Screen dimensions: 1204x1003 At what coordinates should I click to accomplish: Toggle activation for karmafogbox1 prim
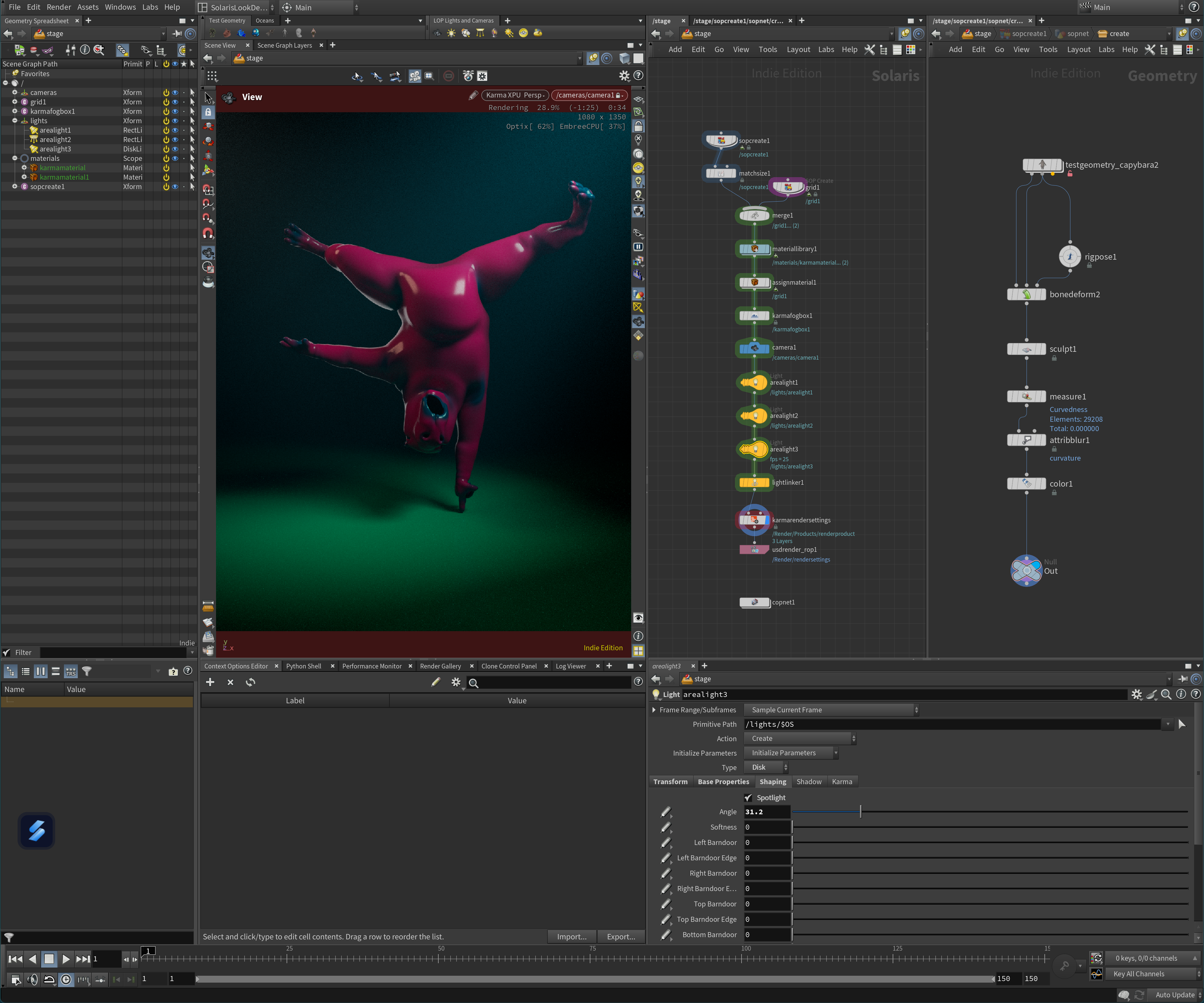(x=166, y=111)
